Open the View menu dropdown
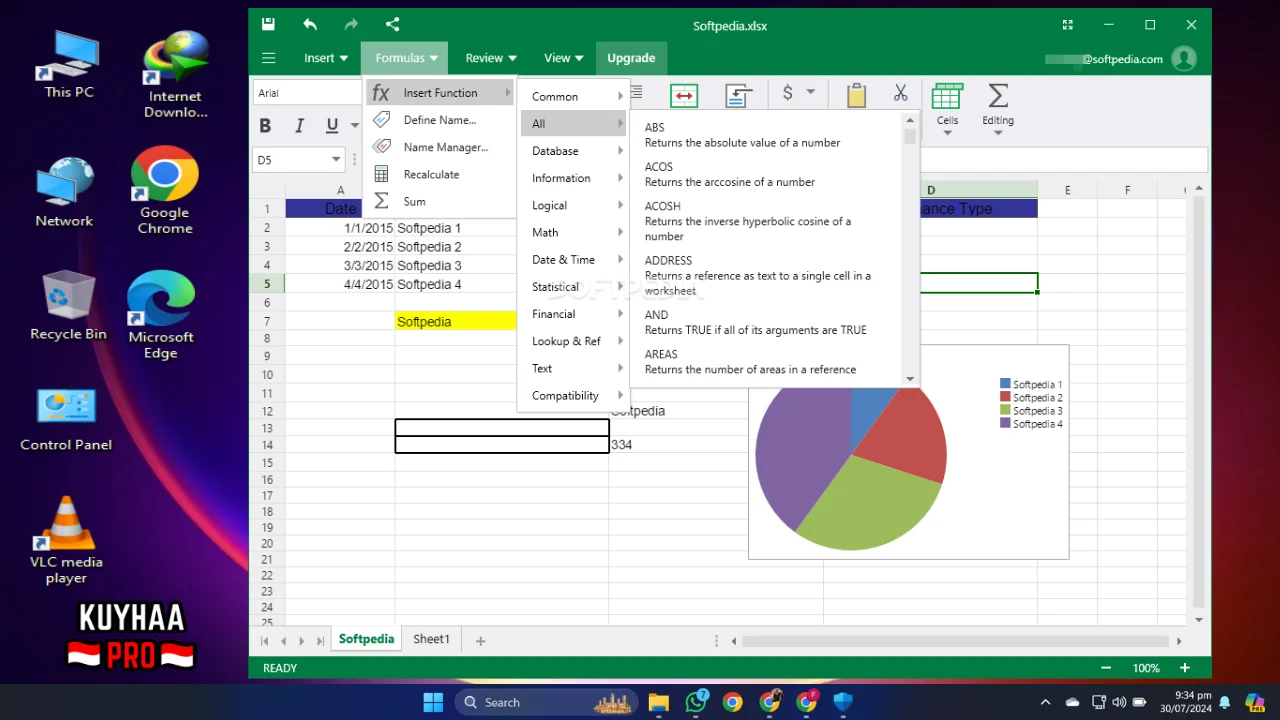This screenshot has width=1280, height=720. tap(564, 58)
